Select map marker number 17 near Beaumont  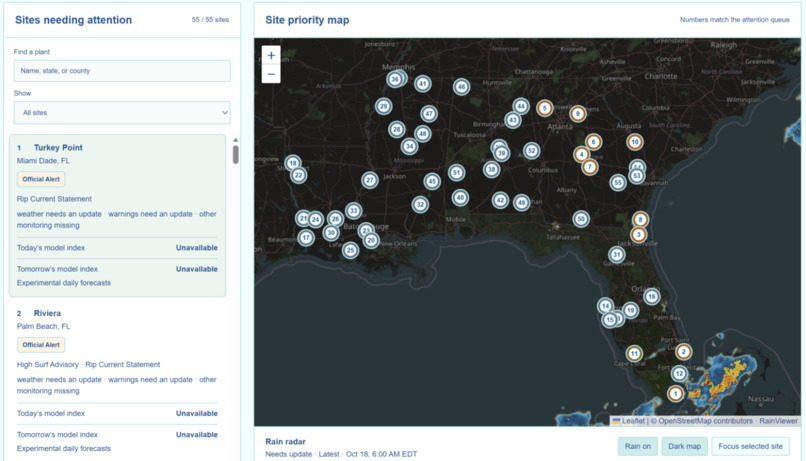point(306,238)
